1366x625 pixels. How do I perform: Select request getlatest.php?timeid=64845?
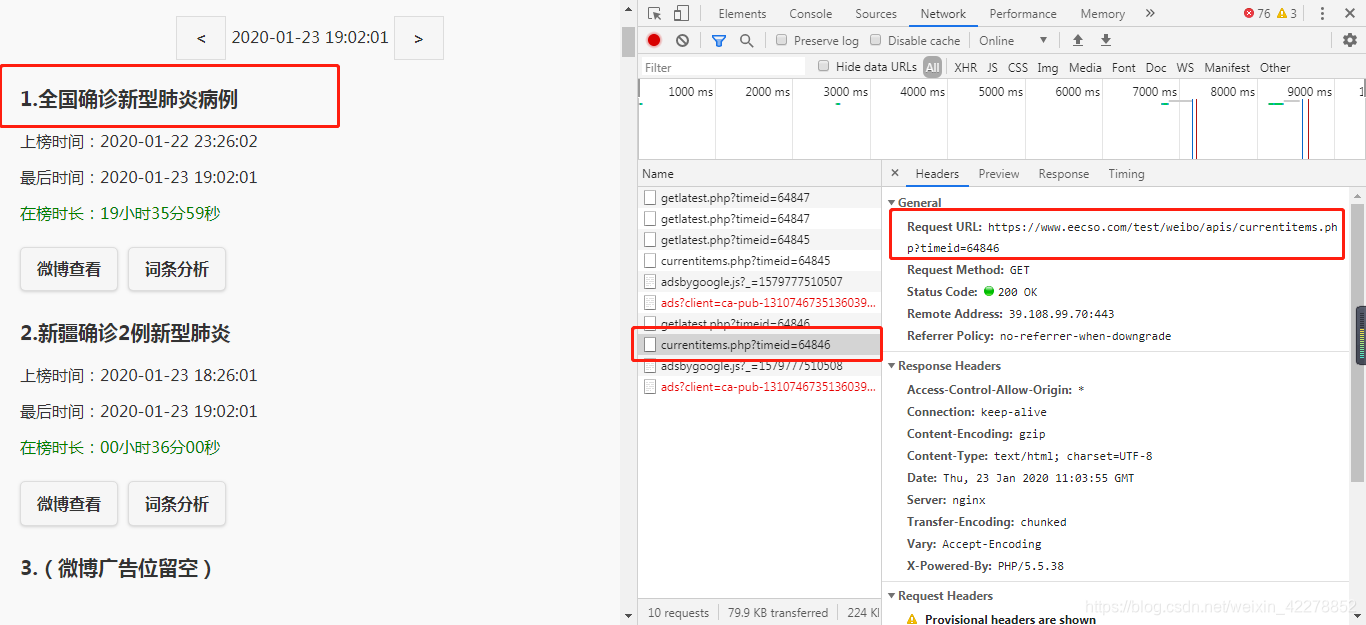click(759, 240)
